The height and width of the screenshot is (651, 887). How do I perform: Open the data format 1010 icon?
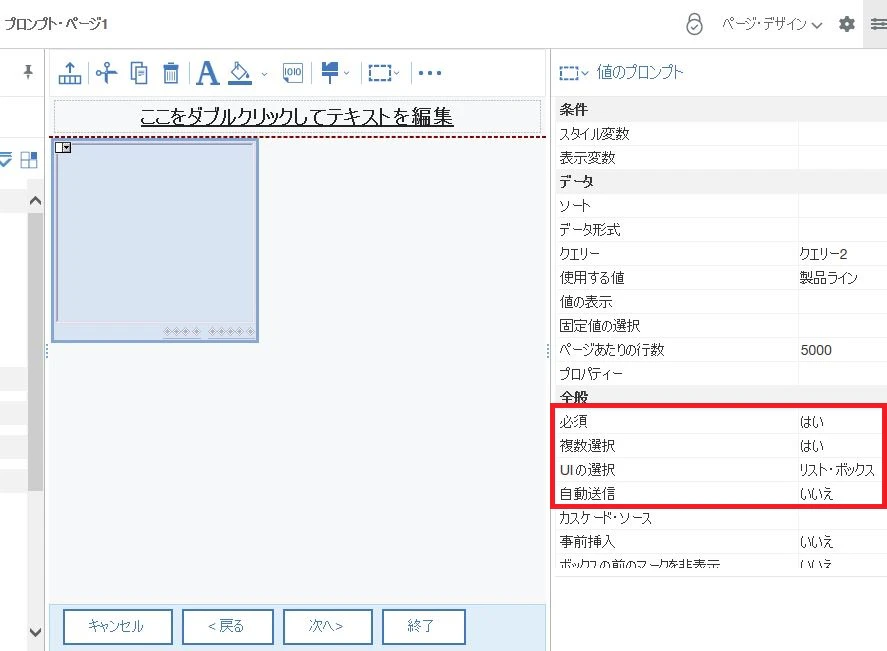point(292,73)
